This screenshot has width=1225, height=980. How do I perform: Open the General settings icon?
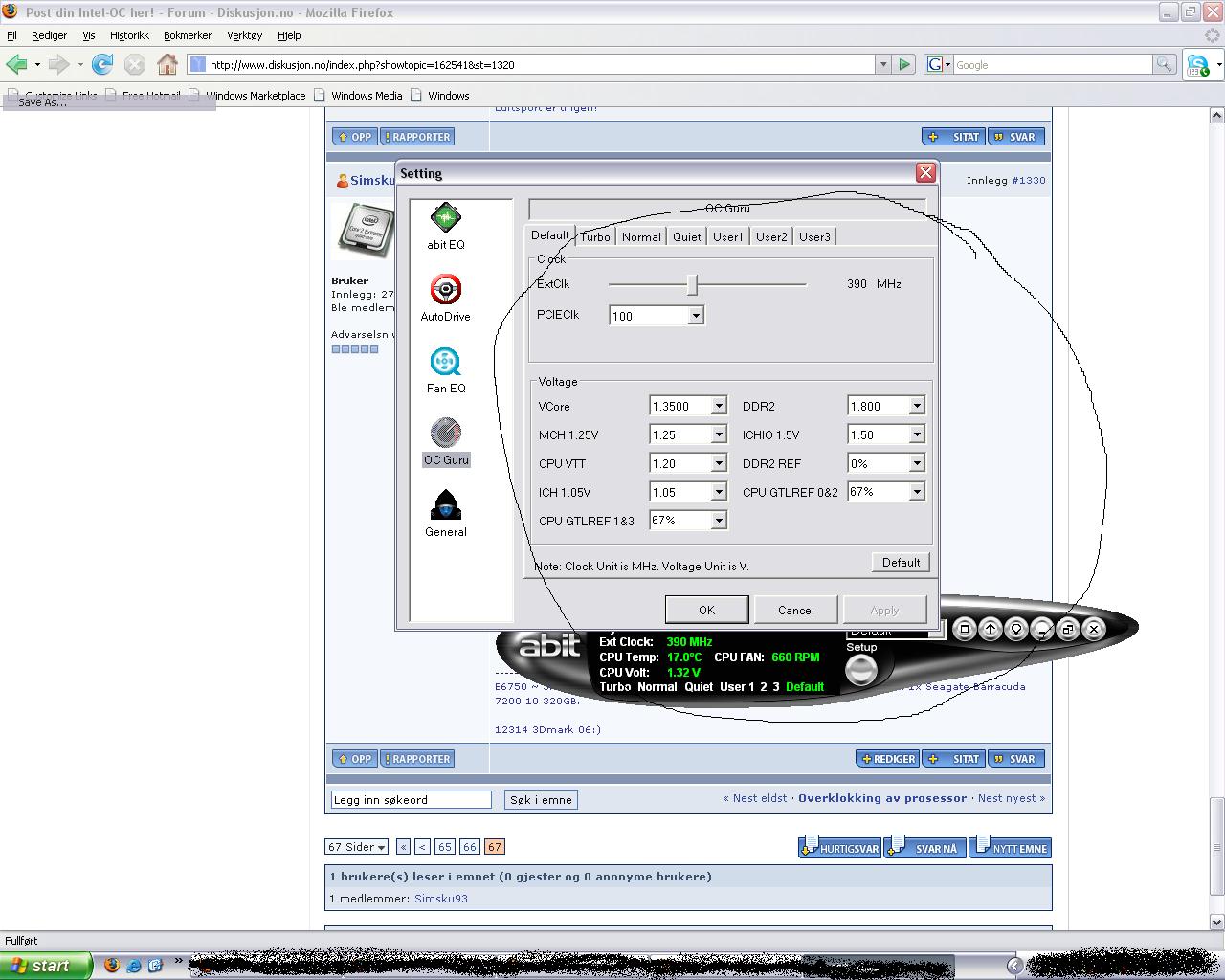[x=445, y=505]
